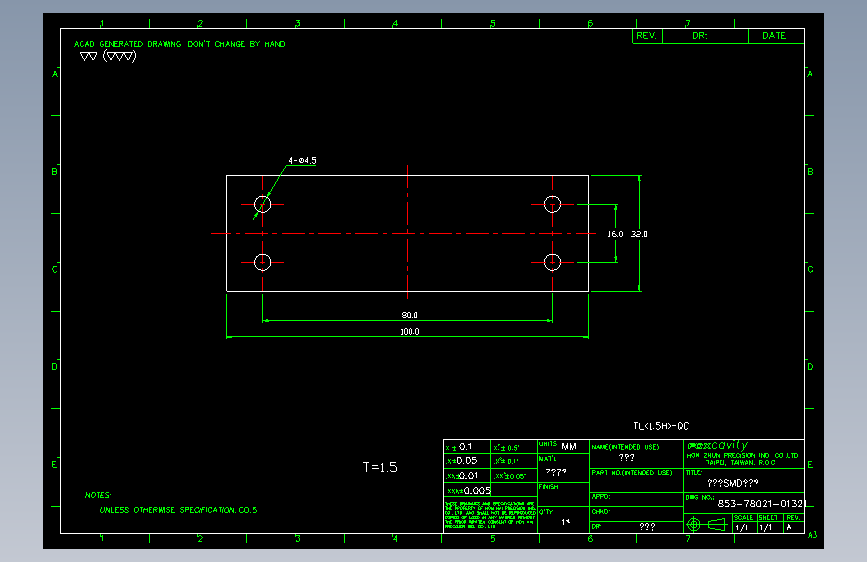Screen dimensions: 867x562
Task: Click the UNITS MM cell
Action: [563, 446]
